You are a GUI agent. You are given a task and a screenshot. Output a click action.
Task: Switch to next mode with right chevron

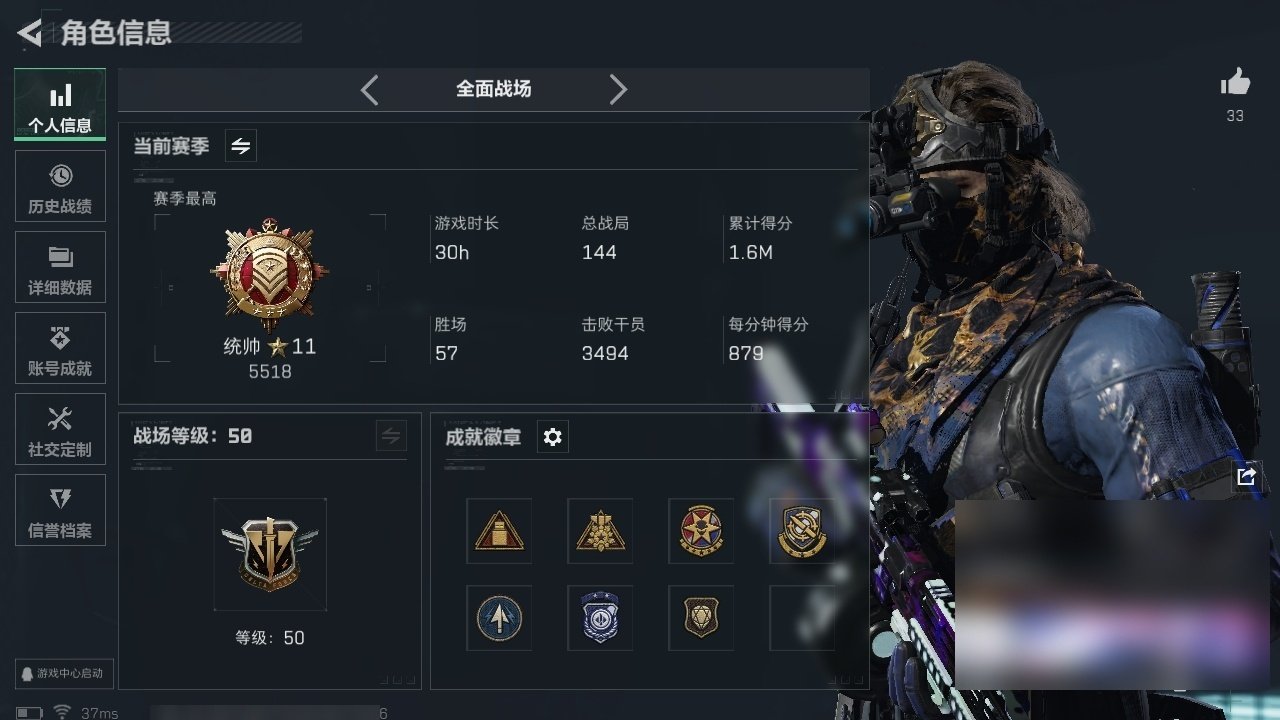(x=618, y=90)
